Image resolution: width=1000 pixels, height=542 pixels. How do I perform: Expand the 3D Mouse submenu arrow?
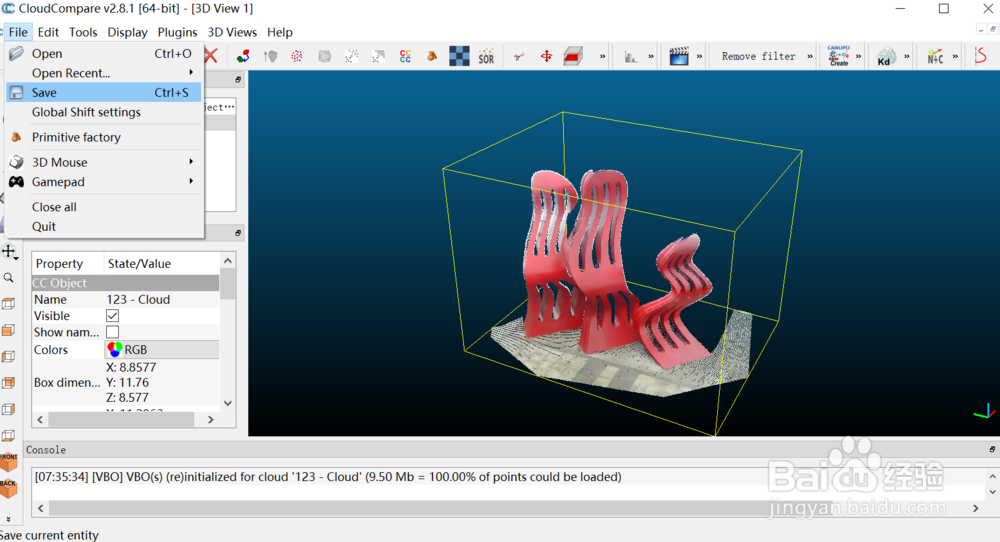191,162
